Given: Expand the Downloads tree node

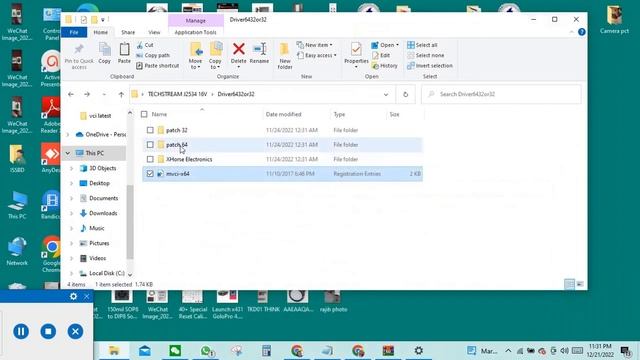Looking at the screenshot, I should [71, 213].
